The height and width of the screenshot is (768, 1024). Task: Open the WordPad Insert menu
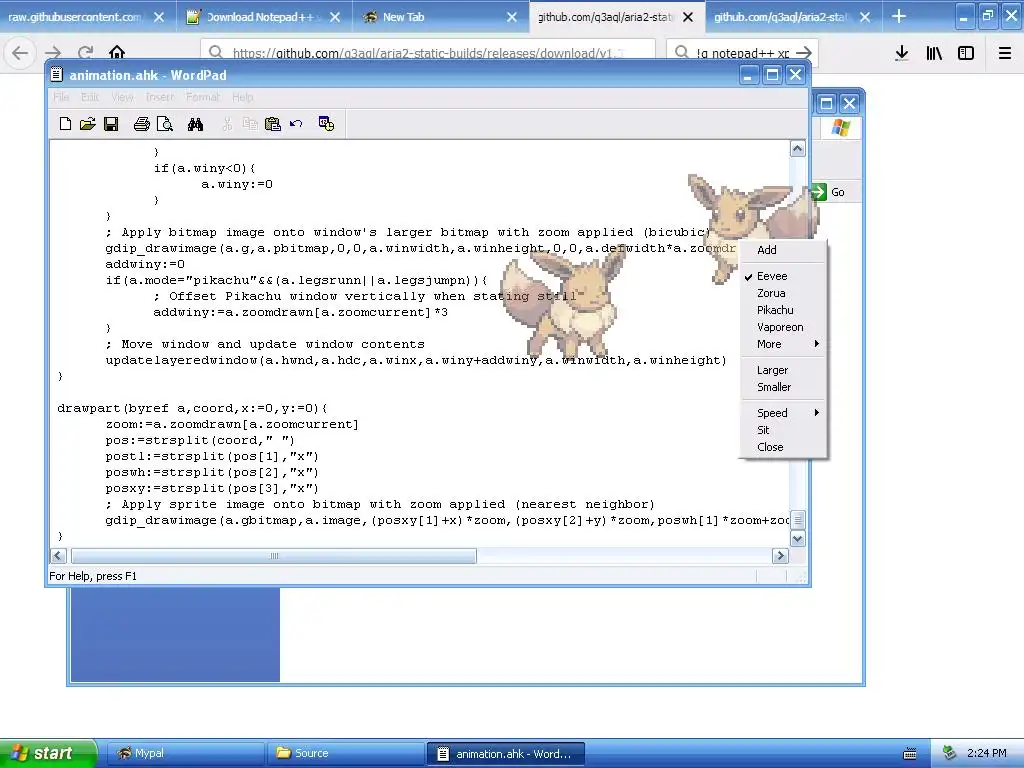159,97
